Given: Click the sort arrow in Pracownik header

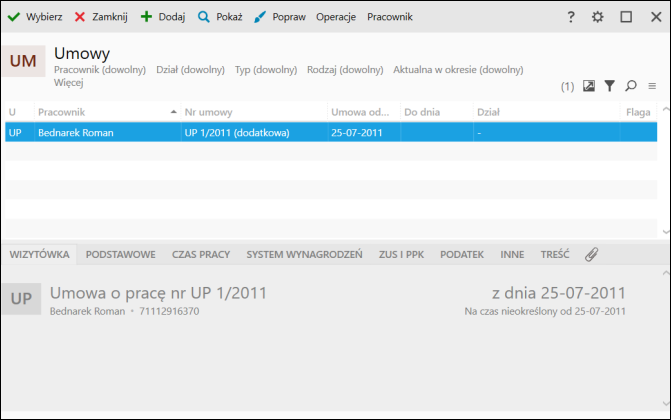Looking at the screenshot, I should pyautogui.click(x=173, y=112).
